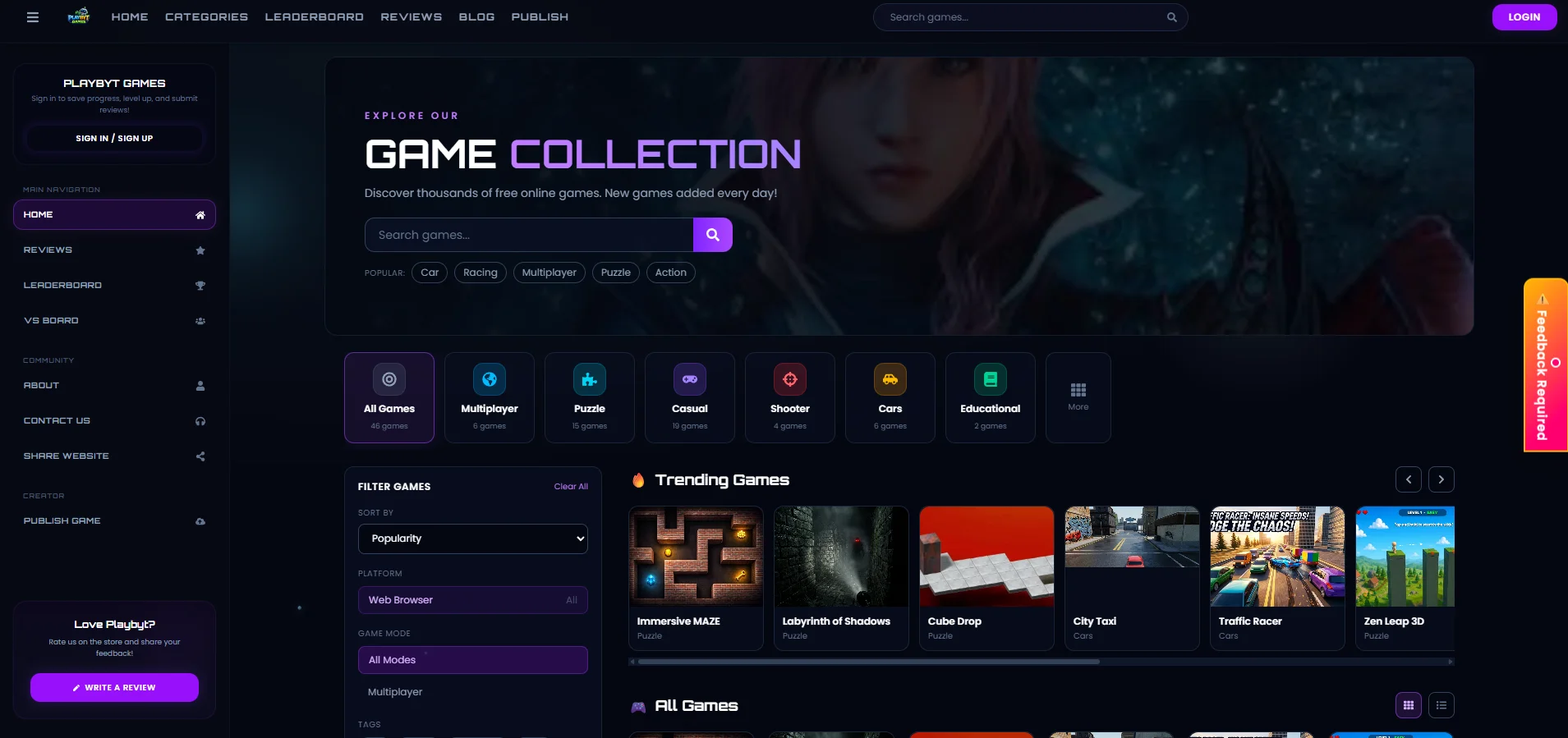Image resolution: width=1568 pixels, height=738 pixels.
Task: Click the Publish Game cloud upload icon
Action: (200, 521)
